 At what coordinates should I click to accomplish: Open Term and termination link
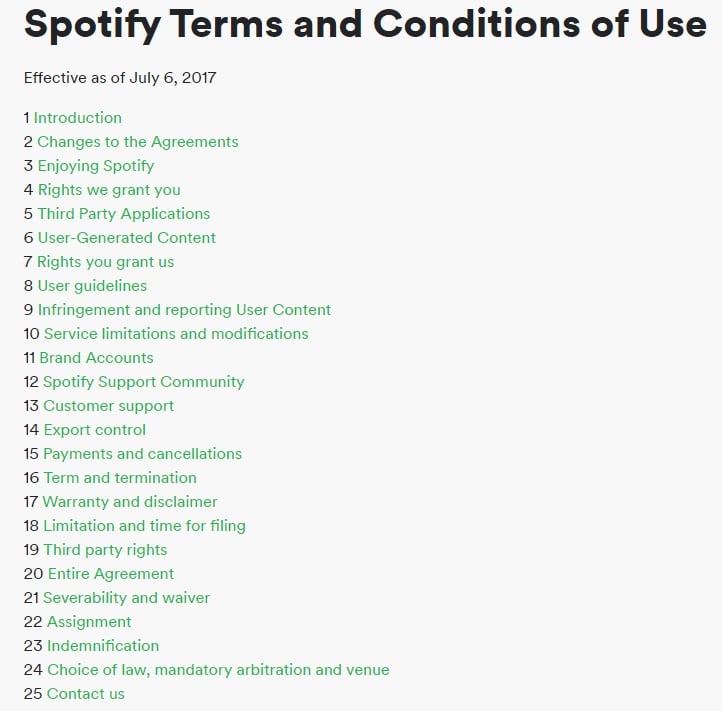(x=120, y=478)
